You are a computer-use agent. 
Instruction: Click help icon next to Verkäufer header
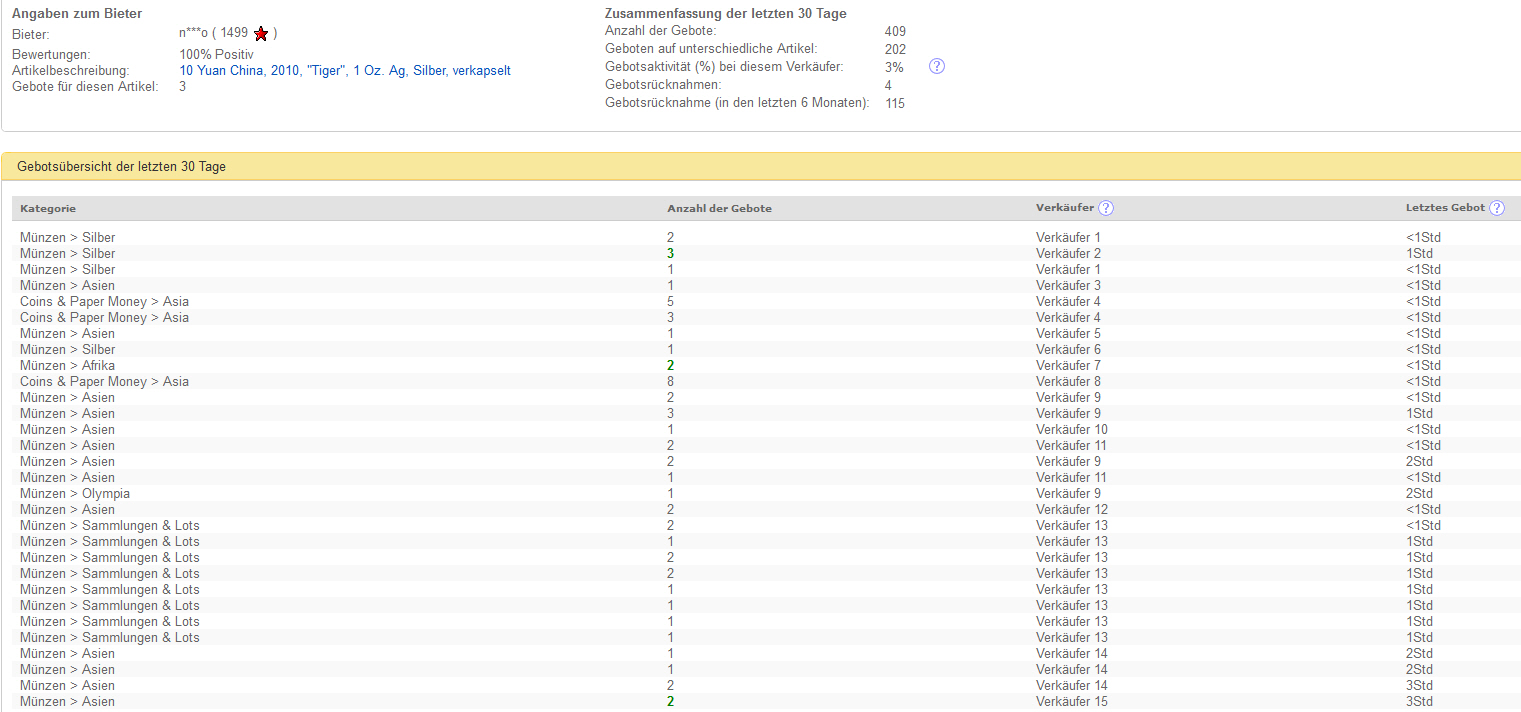pyautogui.click(x=1105, y=208)
